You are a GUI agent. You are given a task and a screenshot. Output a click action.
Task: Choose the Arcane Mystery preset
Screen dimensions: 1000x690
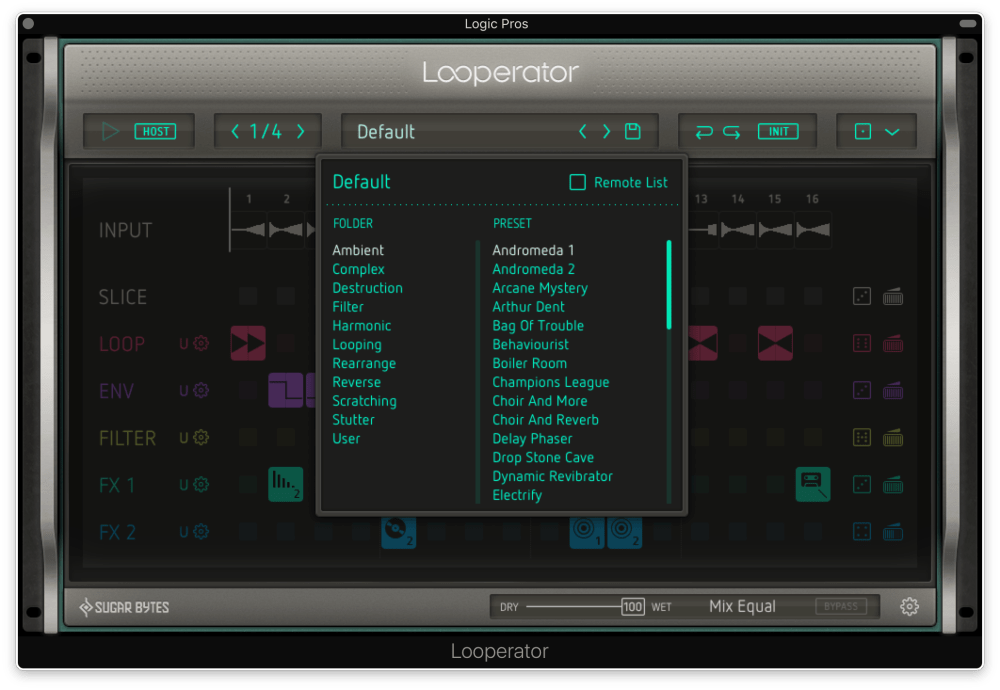coord(539,288)
